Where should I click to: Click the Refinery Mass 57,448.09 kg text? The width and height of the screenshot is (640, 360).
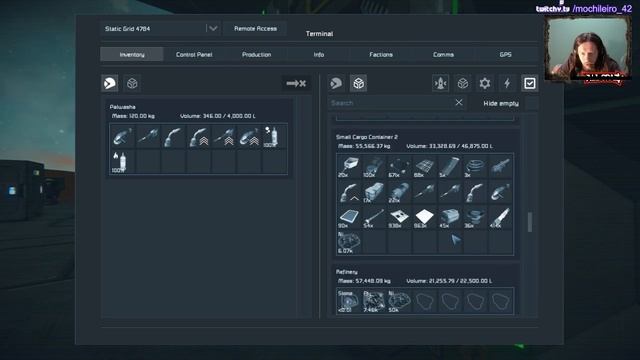(364, 281)
